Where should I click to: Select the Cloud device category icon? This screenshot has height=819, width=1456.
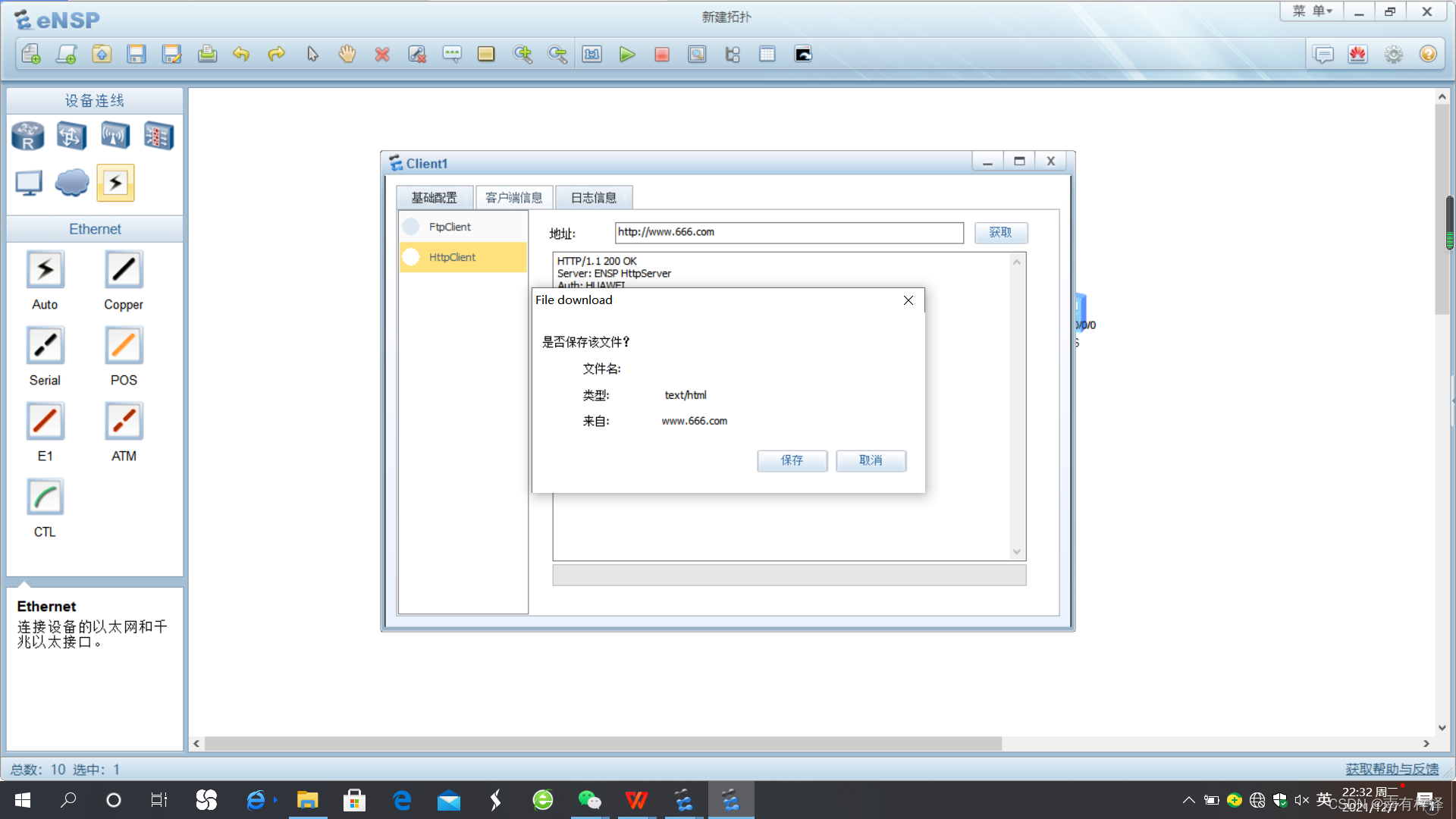72,183
